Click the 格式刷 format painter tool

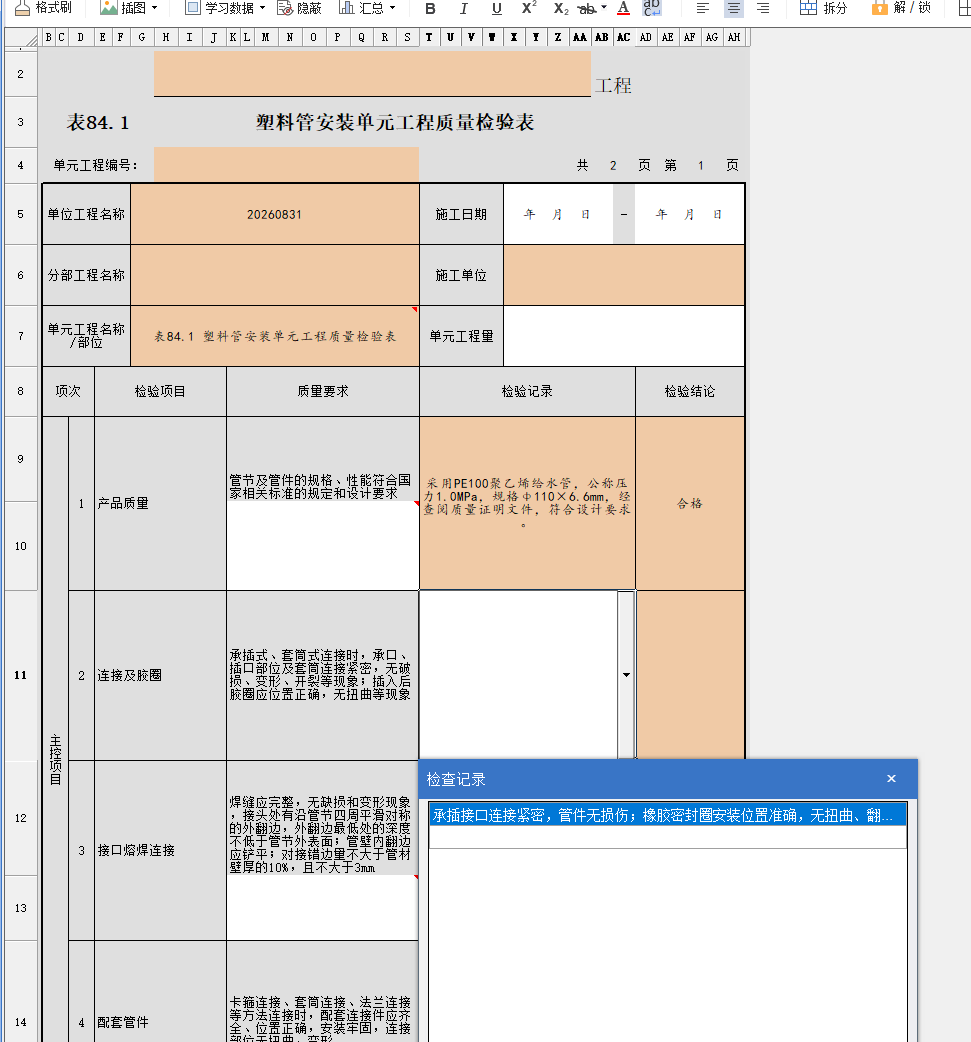[43, 8]
